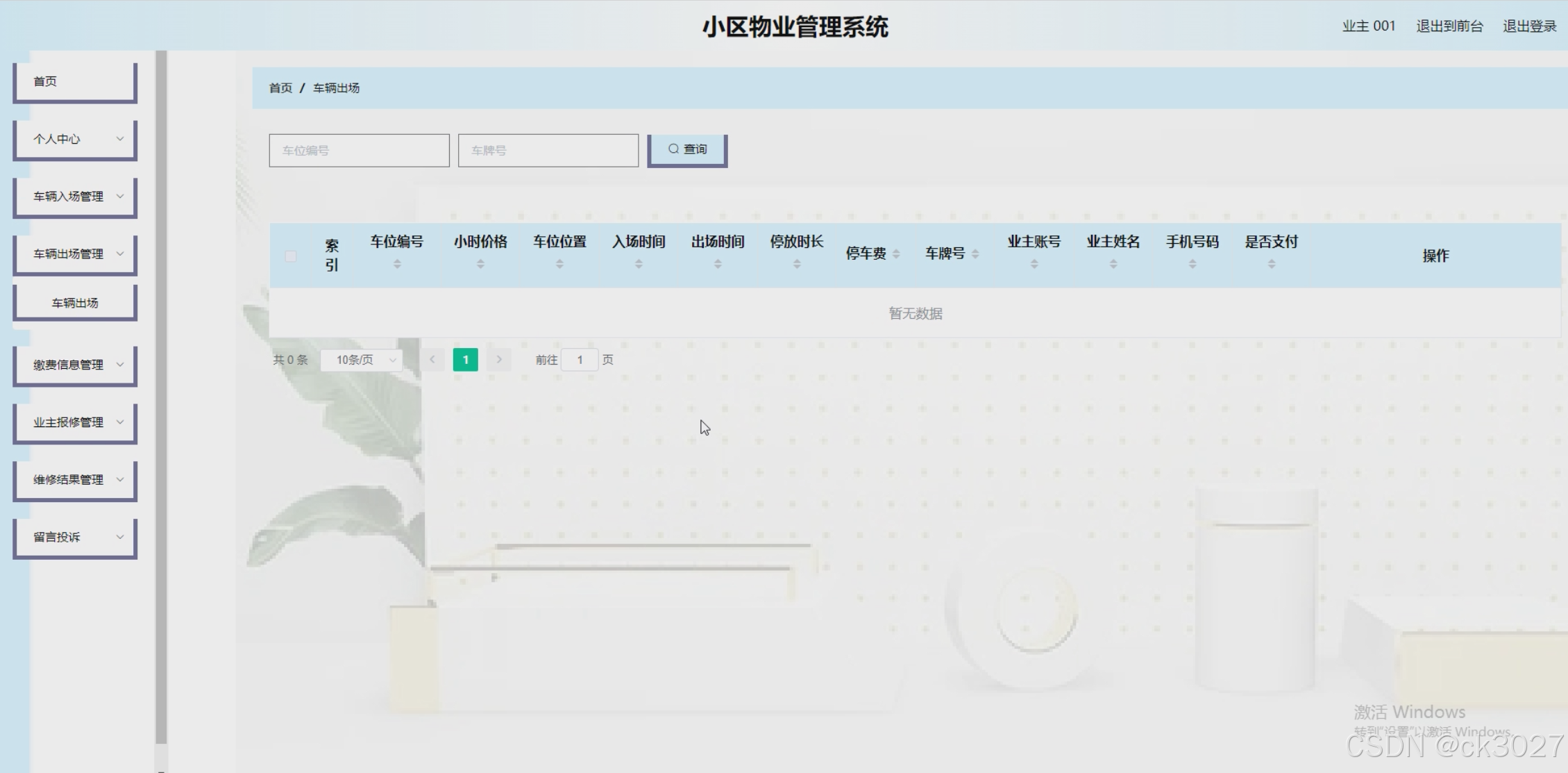The image size is (1568, 773).
Task: Click the sort arrows under 小时价格 column
Action: pyautogui.click(x=480, y=264)
